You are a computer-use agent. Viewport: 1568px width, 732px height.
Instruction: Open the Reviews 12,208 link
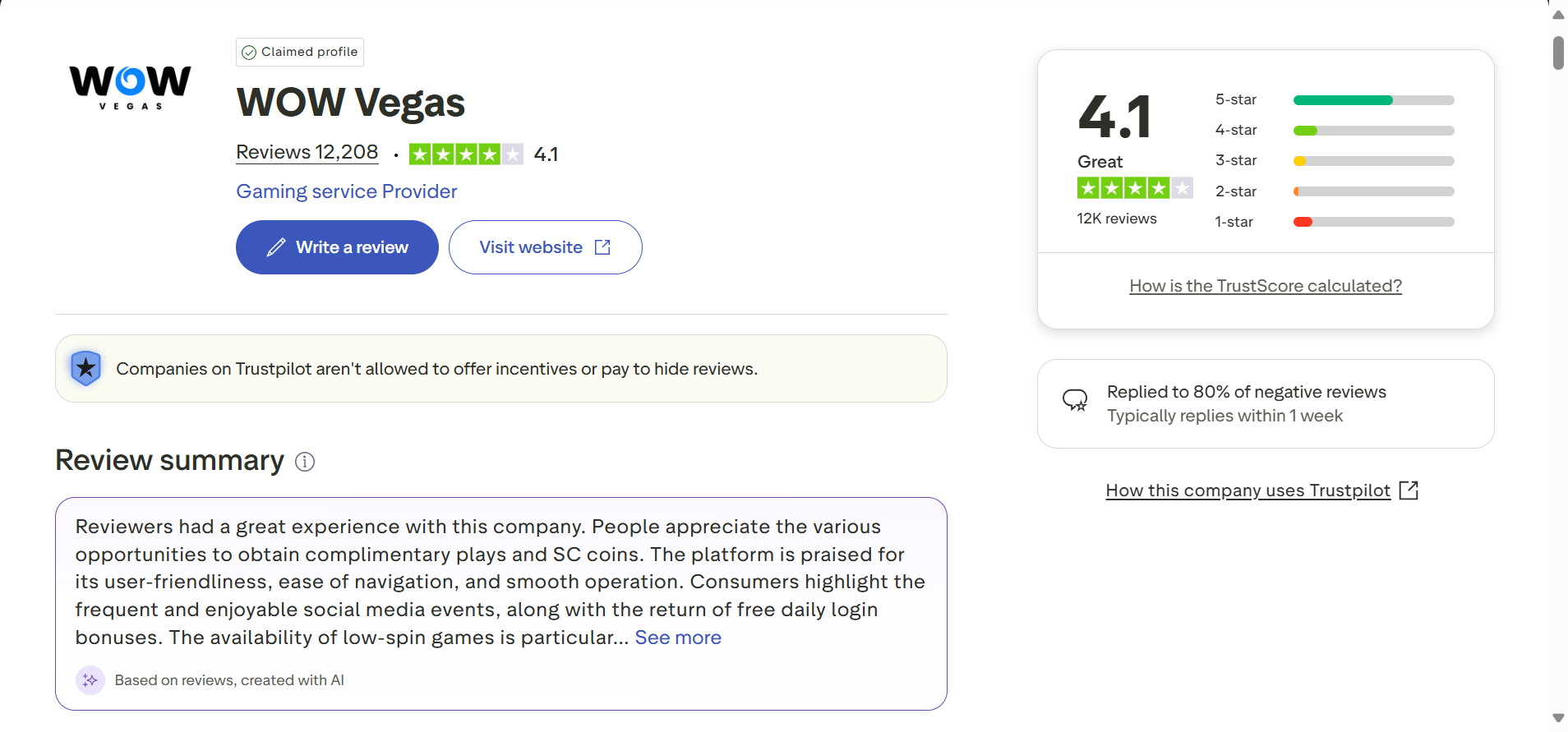(x=307, y=153)
